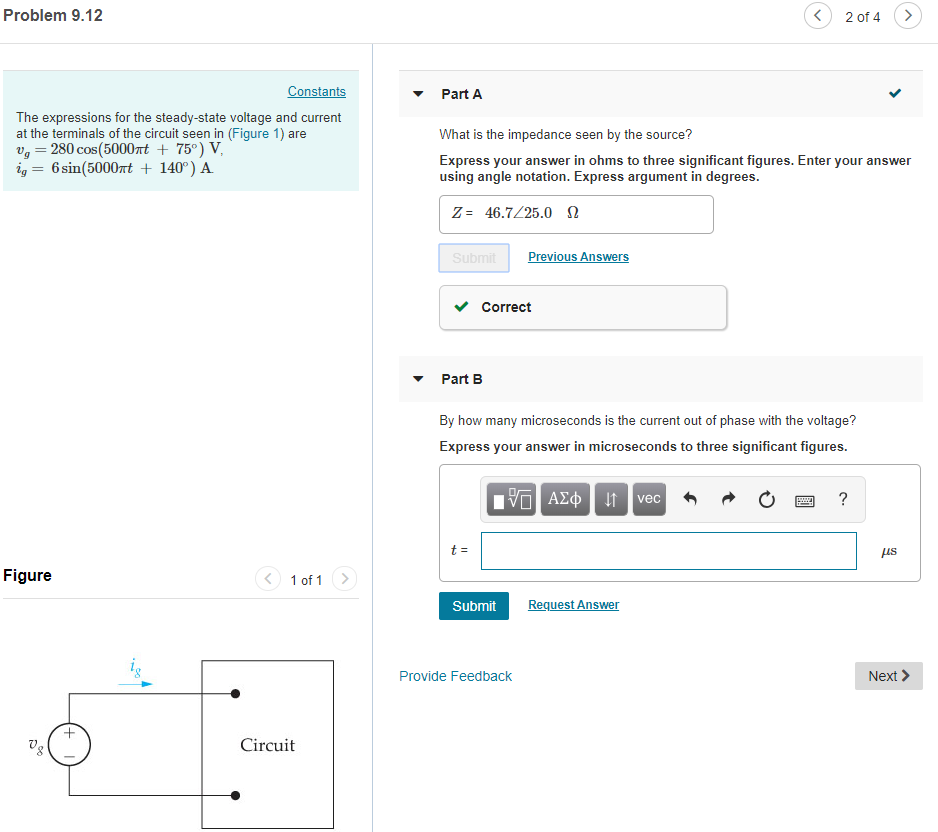
Task: Redo the last equation edit
Action: tap(725, 498)
